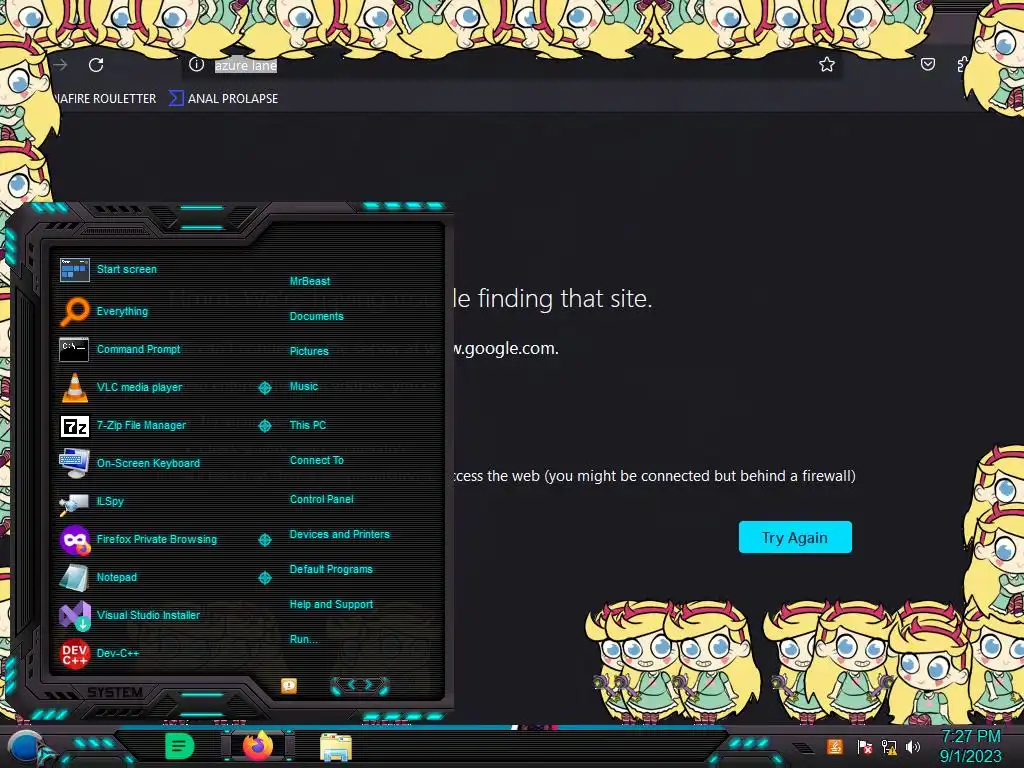This screenshot has height=768, width=1024.
Task: Click the orange notification icon in start menu
Action: 289,685
